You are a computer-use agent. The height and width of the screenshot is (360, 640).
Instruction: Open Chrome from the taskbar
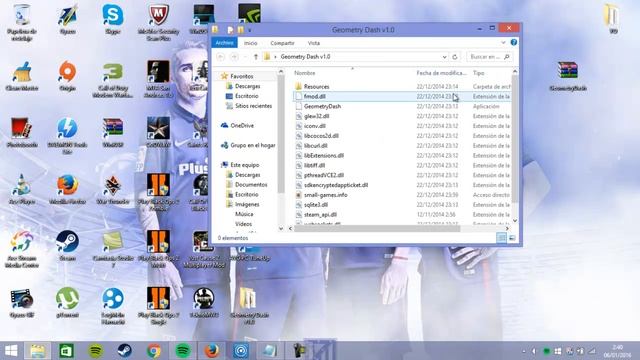coord(154,351)
